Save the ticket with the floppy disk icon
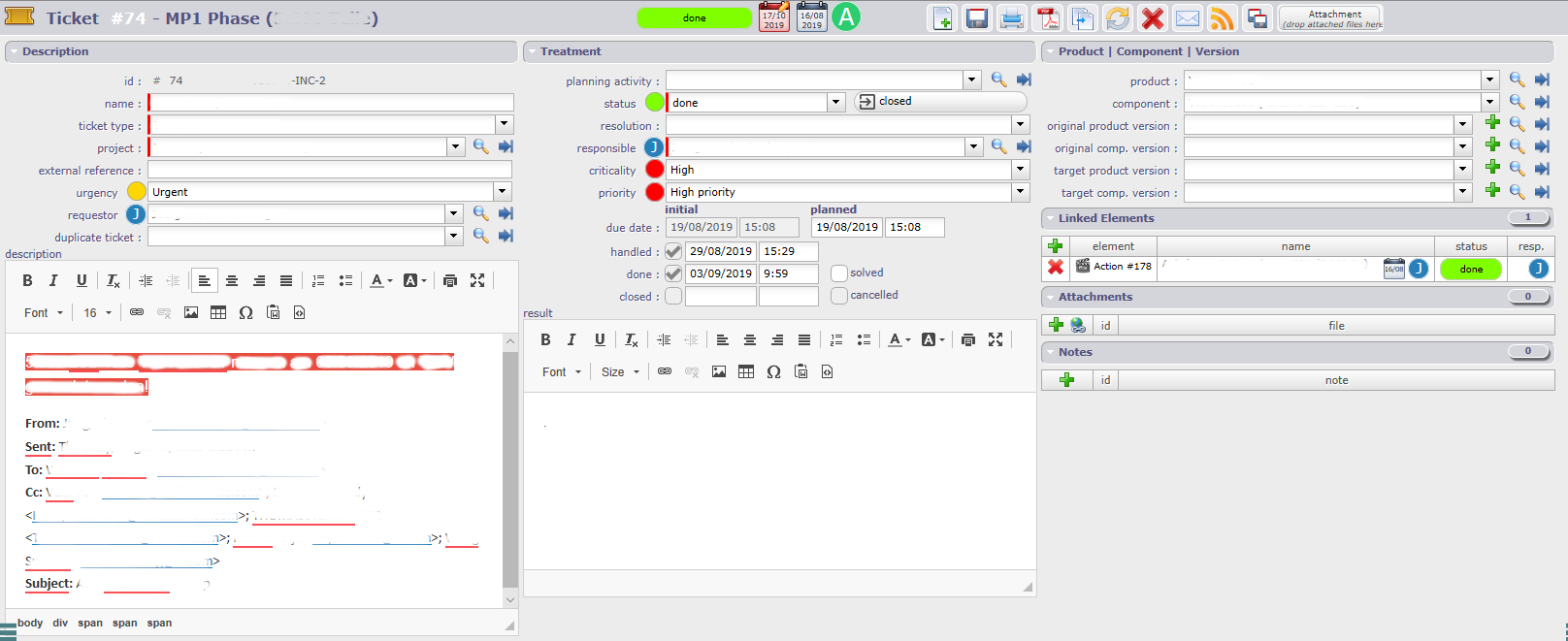Viewport: 1568px width, 641px height. 977,18
